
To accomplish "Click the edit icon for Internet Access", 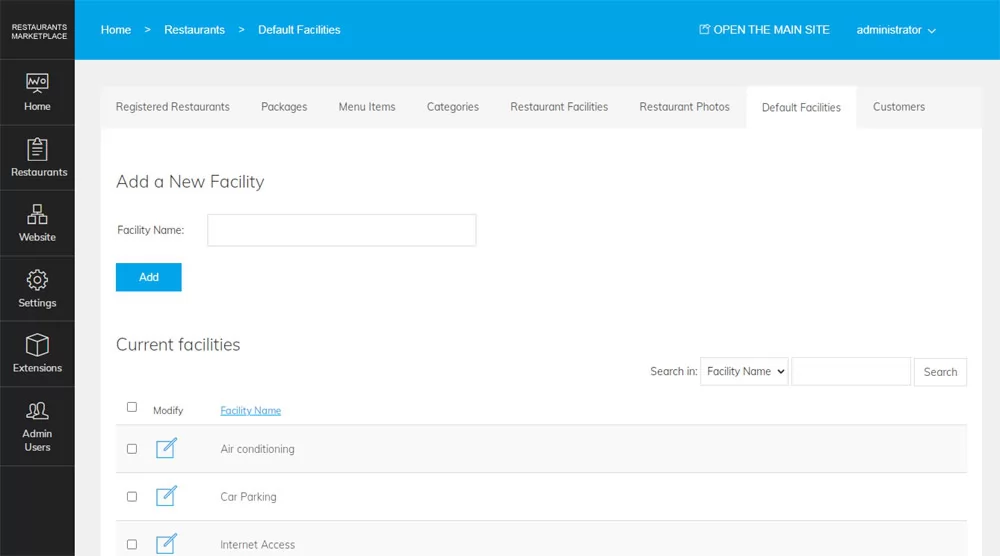I will (166, 544).
